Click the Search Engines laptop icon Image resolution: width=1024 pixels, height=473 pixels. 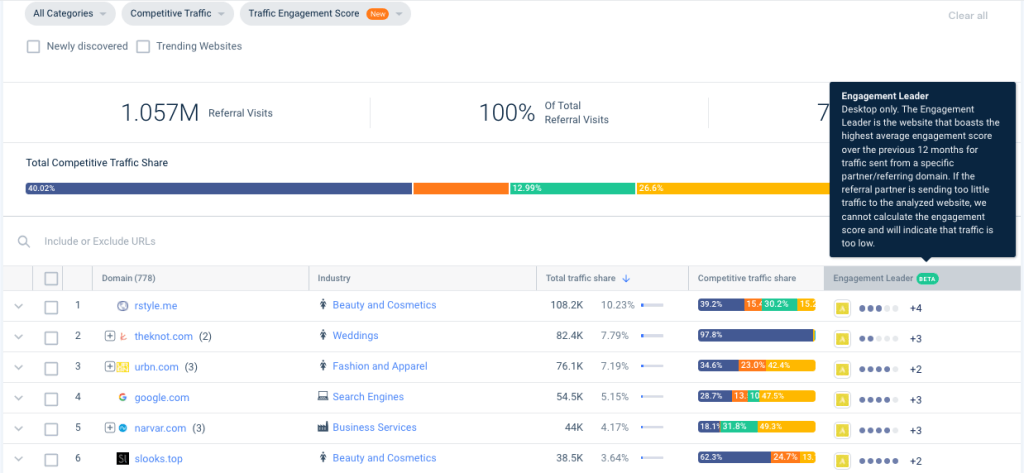point(323,397)
